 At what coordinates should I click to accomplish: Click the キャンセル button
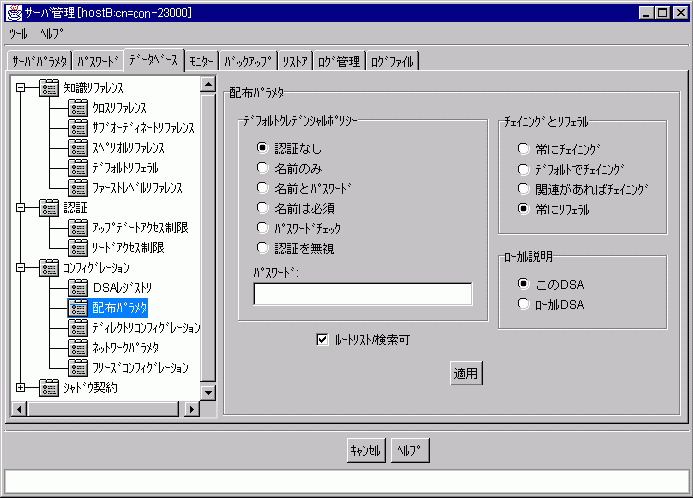tap(366, 450)
